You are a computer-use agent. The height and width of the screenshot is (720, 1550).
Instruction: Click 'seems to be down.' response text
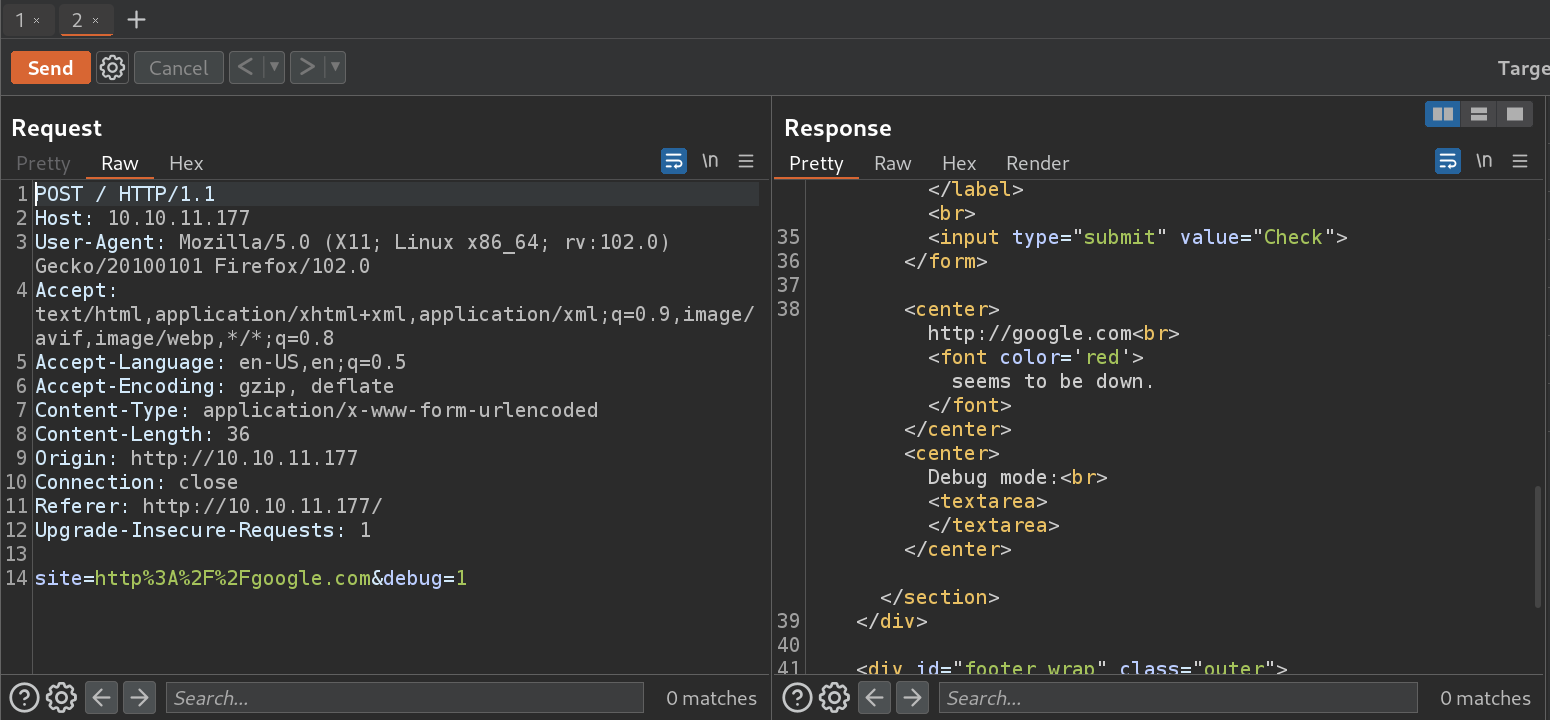(1053, 381)
